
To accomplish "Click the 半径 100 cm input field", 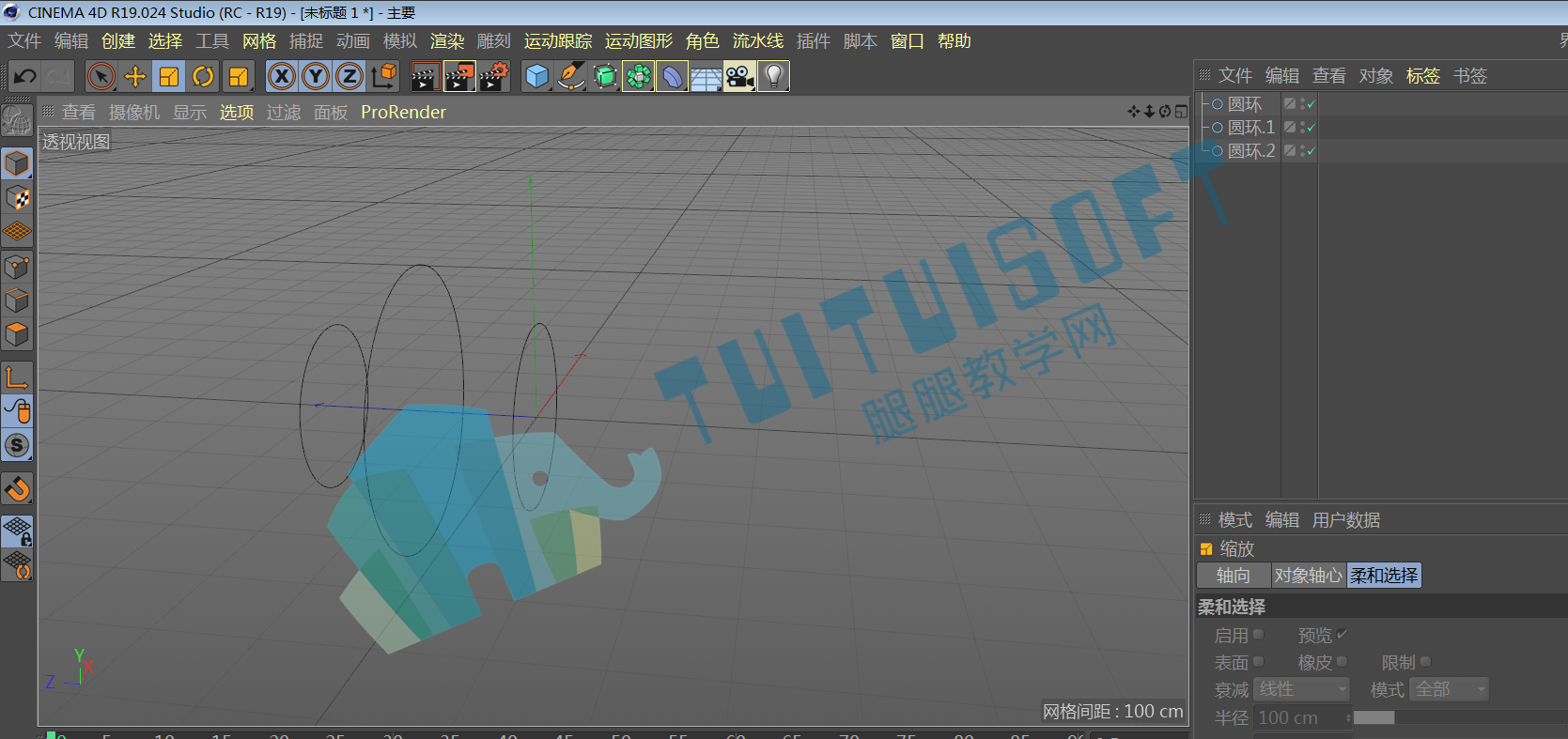I will click(1302, 717).
